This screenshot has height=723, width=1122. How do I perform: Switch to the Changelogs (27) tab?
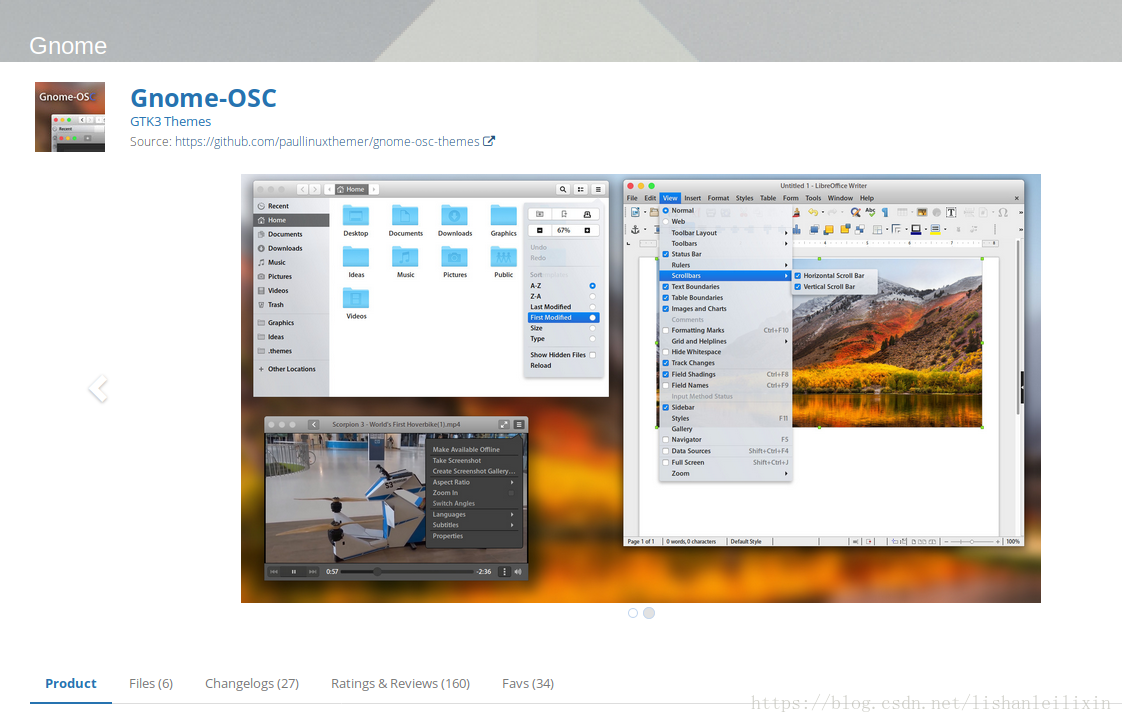click(x=252, y=684)
